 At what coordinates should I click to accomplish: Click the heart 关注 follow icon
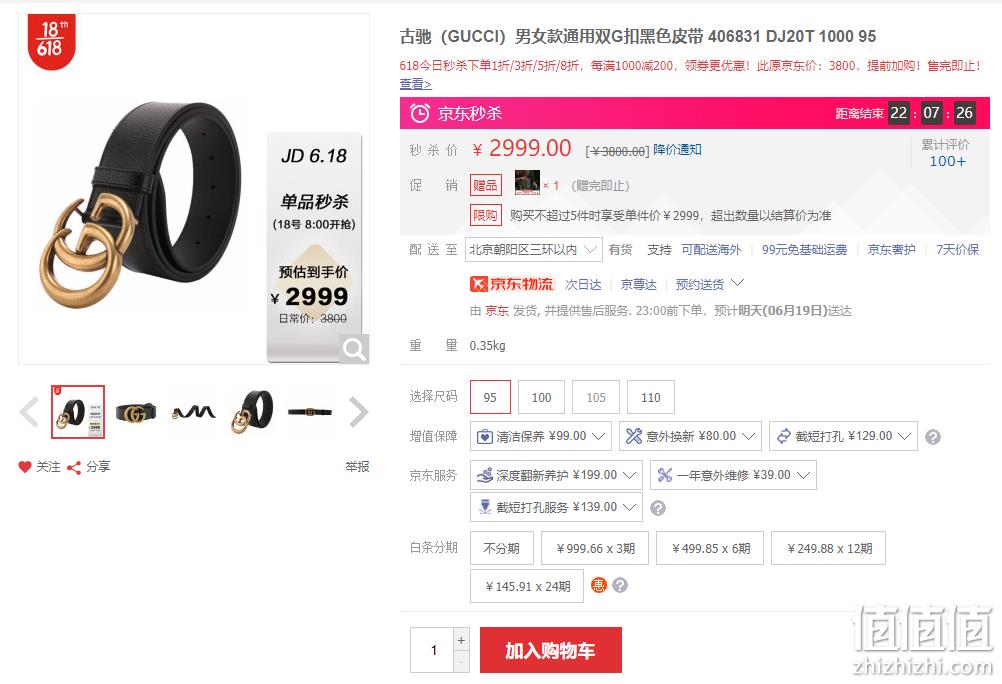(25, 467)
